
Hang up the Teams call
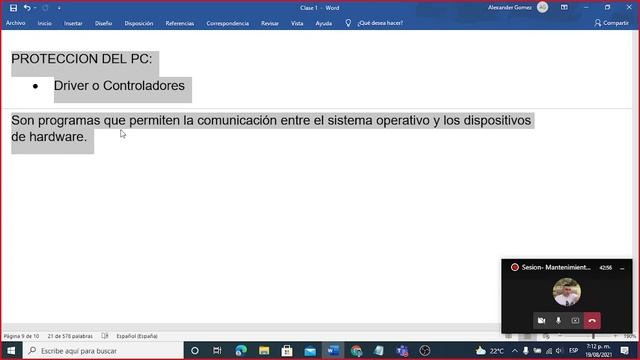point(592,321)
